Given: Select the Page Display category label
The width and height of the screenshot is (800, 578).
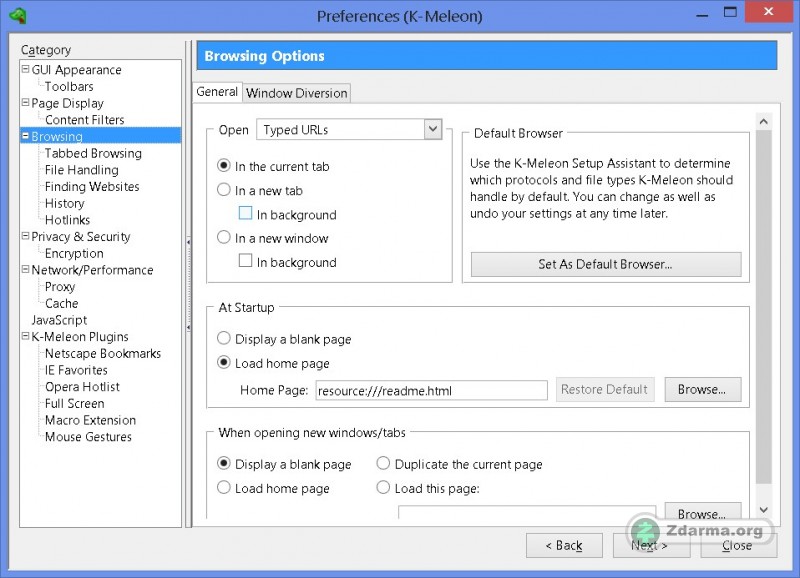Looking at the screenshot, I should [x=67, y=103].
